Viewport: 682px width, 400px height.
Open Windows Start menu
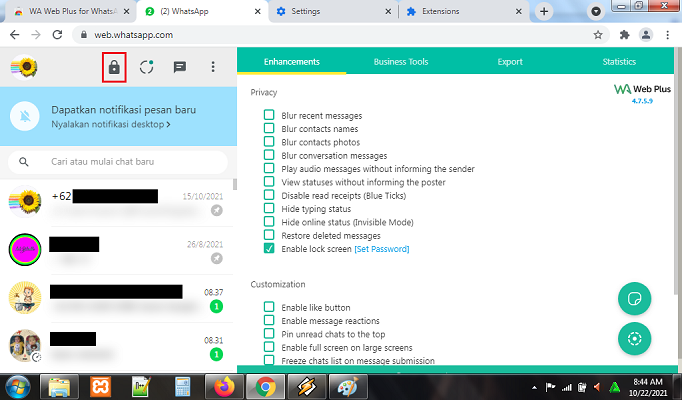17,387
